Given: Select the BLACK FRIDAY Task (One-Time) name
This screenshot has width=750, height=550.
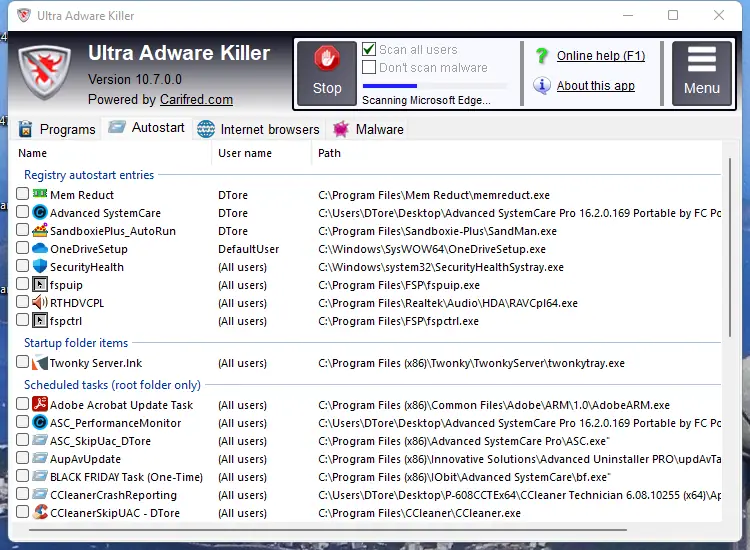Looking at the screenshot, I should (x=126, y=477).
